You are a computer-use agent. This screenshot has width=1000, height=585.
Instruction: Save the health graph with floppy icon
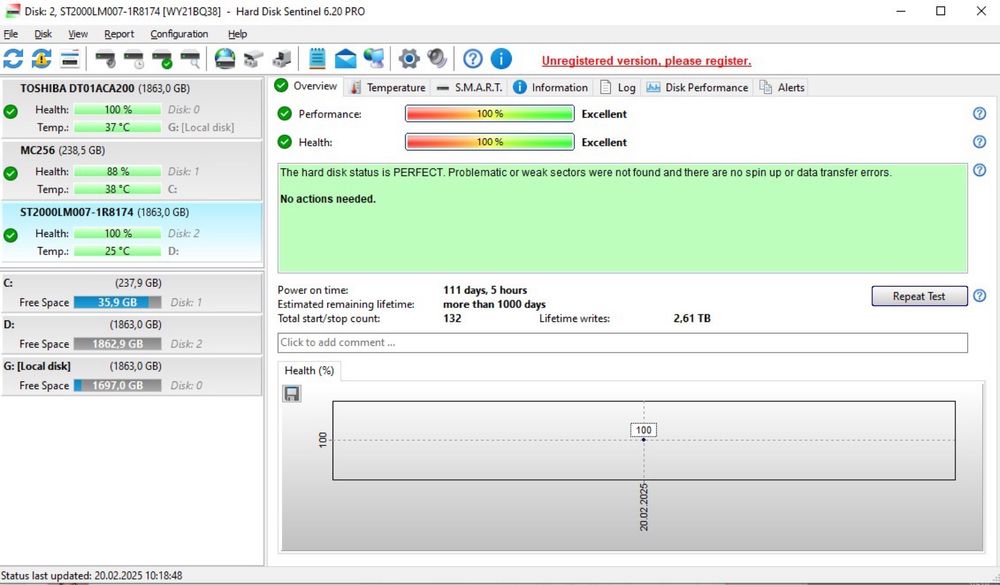point(291,394)
